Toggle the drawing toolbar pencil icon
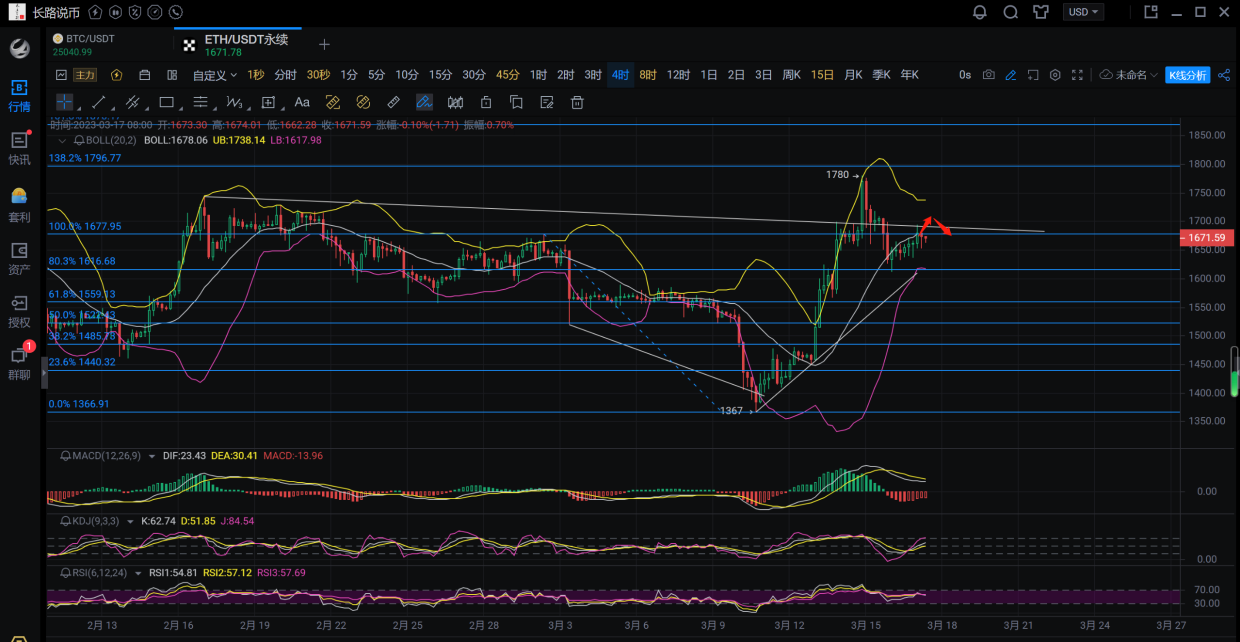The width and height of the screenshot is (1240, 642). (x=1011, y=75)
